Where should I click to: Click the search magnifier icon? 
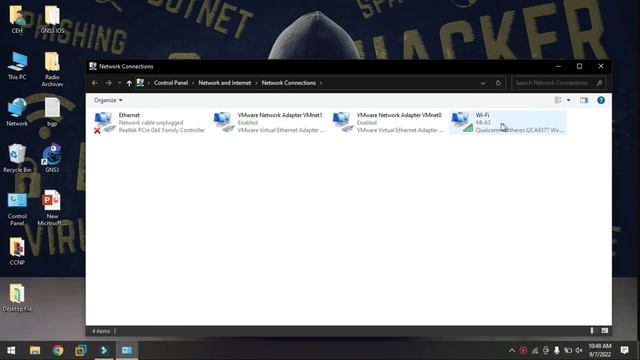coord(599,83)
